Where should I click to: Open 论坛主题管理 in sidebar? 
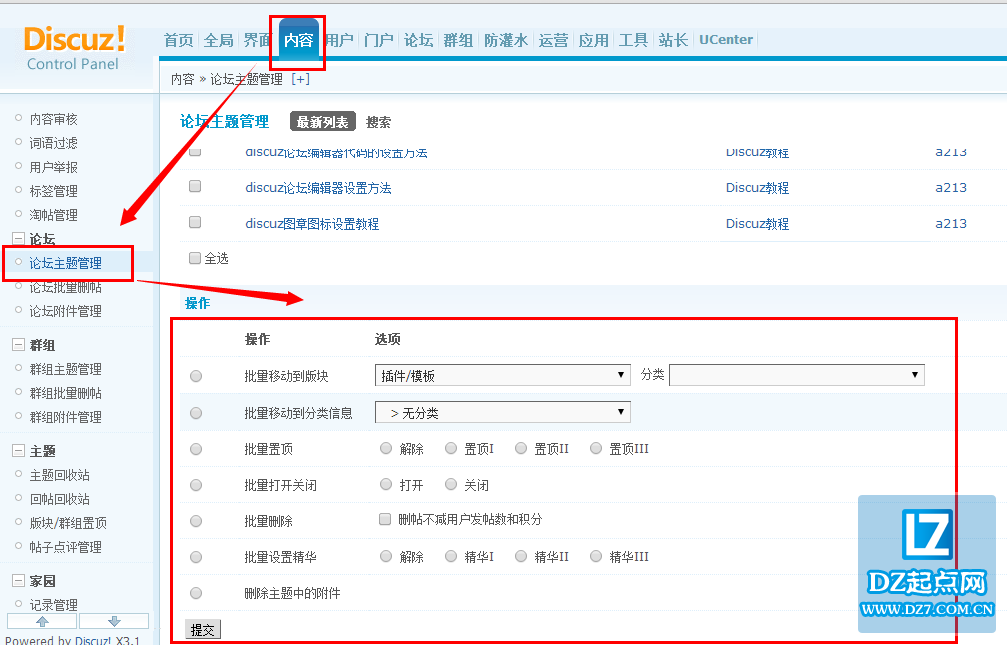click(66, 263)
